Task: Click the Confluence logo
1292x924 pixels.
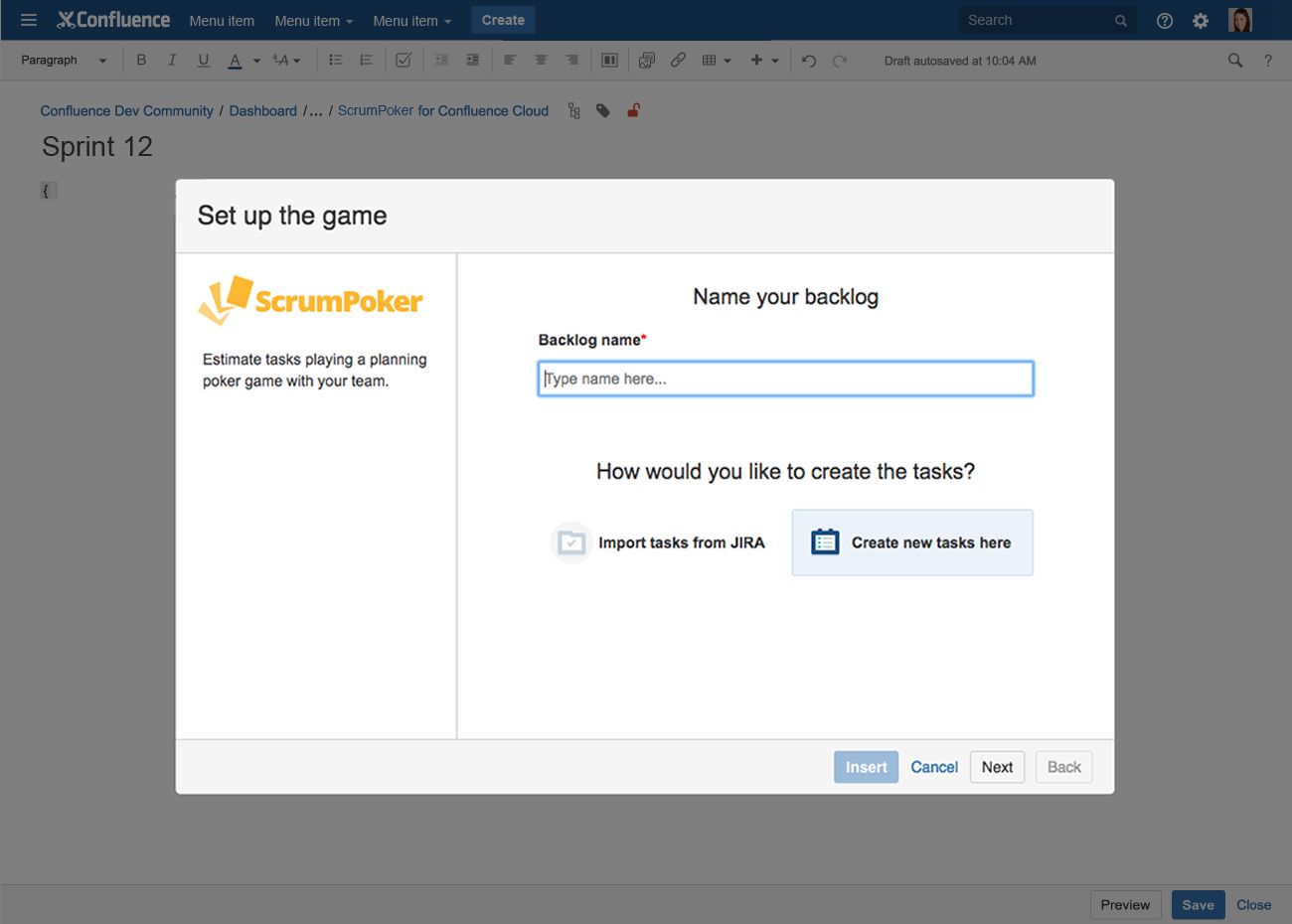Action: (x=113, y=20)
